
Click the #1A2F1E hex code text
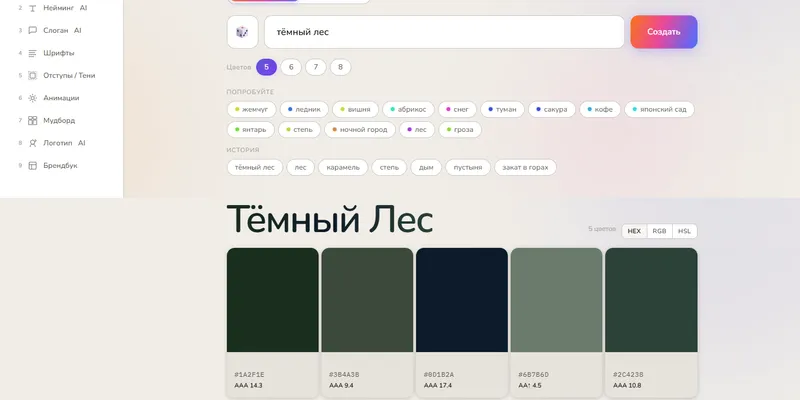[x=249, y=374]
